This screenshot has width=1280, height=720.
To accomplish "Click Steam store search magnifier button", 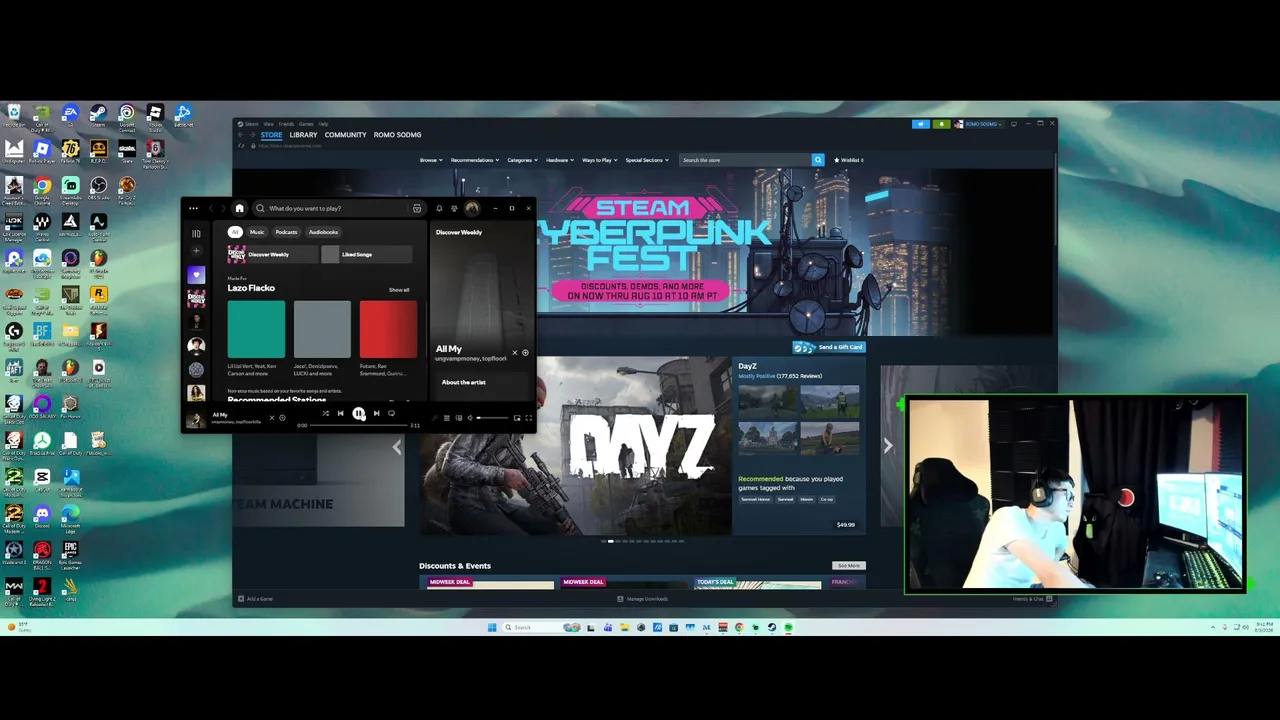I will tap(818, 160).
